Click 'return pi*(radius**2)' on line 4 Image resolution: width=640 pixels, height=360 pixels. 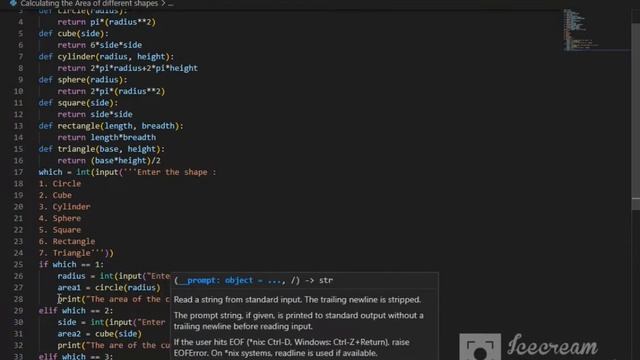click(107, 22)
